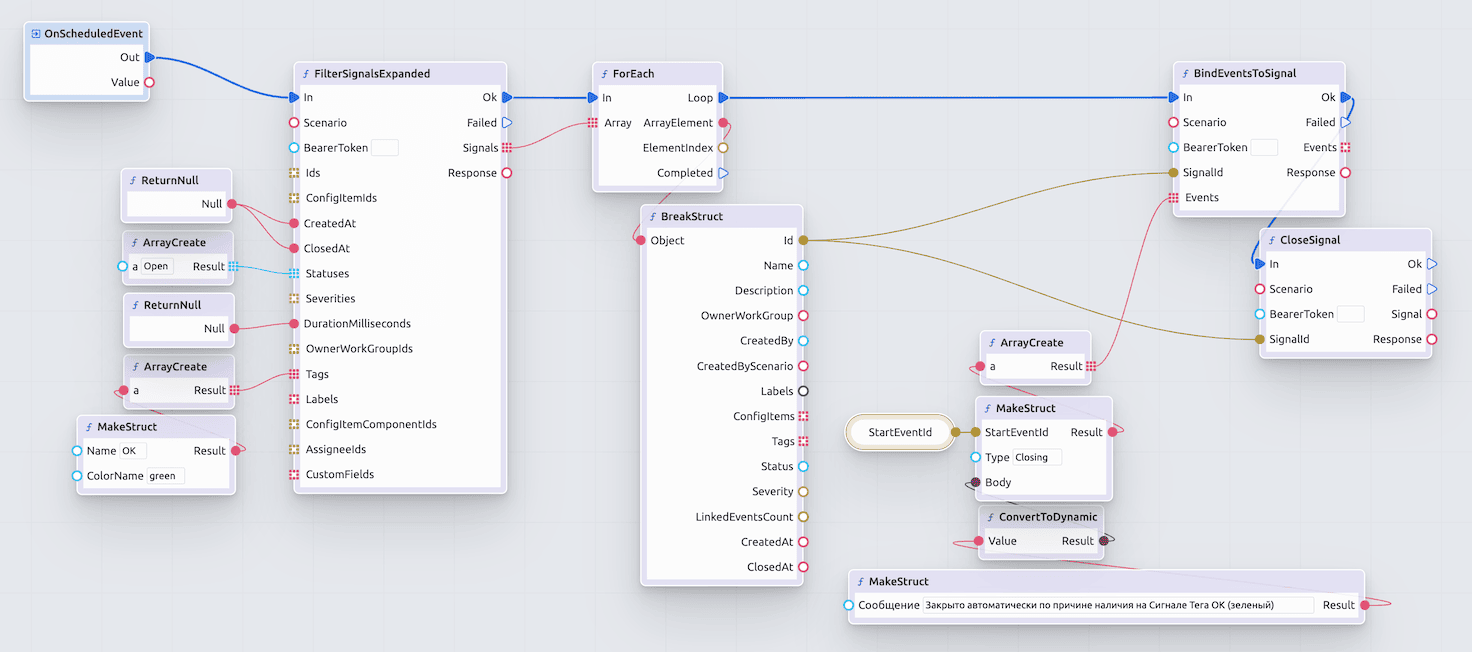This screenshot has height=652, width=1472.
Task: Click the Out execution pin on OnScheduledEvent
Action: tap(150, 58)
